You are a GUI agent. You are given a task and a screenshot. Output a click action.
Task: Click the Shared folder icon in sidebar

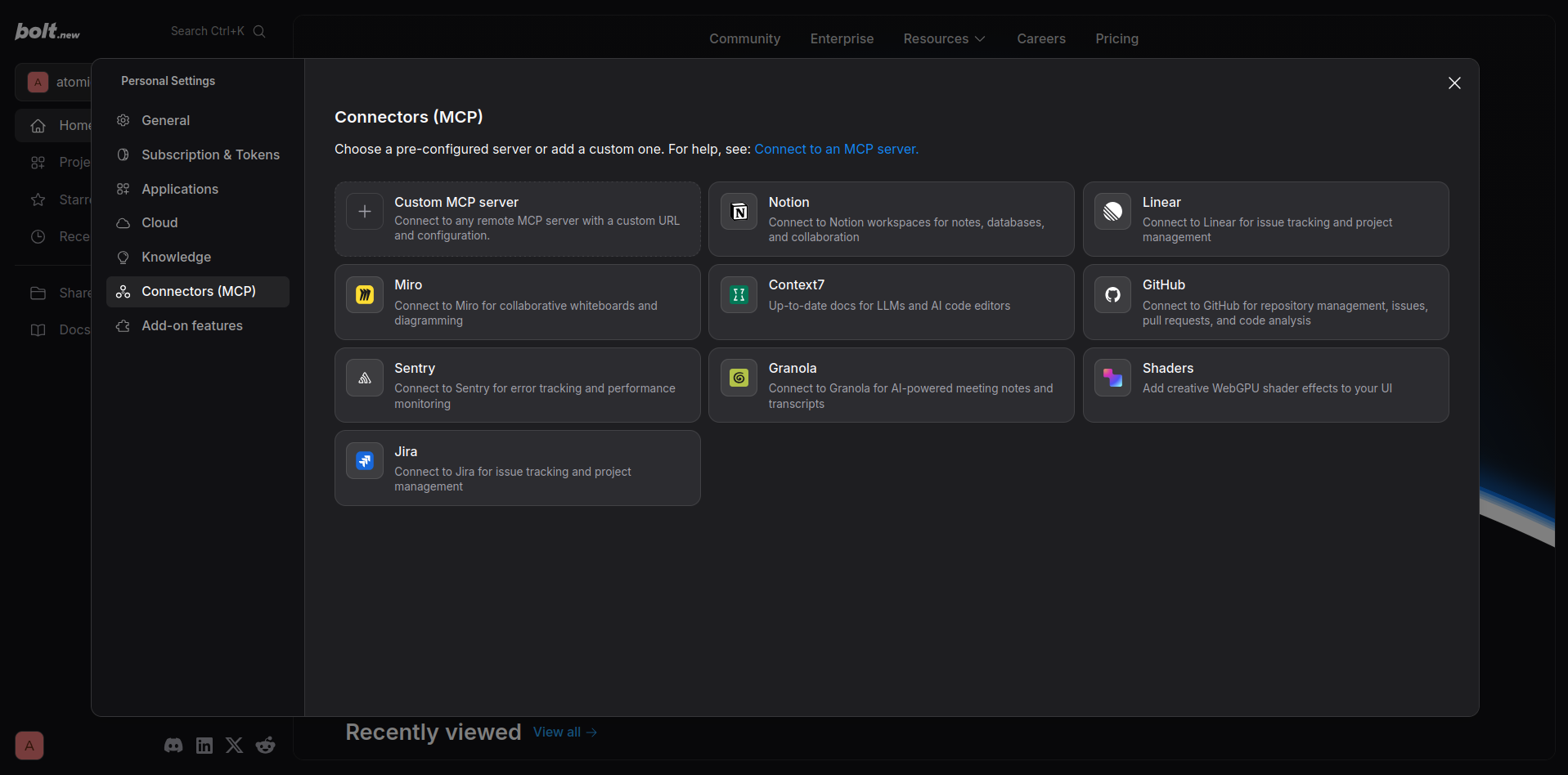[x=38, y=293]
